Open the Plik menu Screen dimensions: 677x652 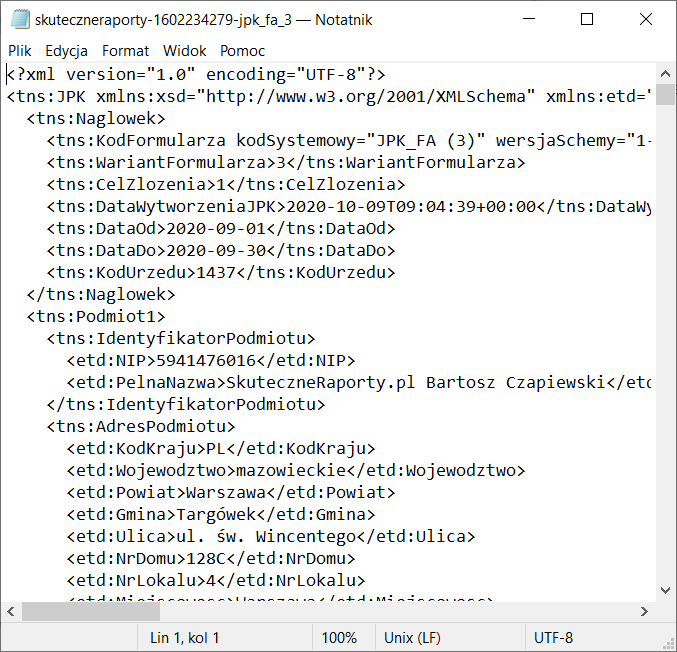pyautogui.click(x=20, y=50)
